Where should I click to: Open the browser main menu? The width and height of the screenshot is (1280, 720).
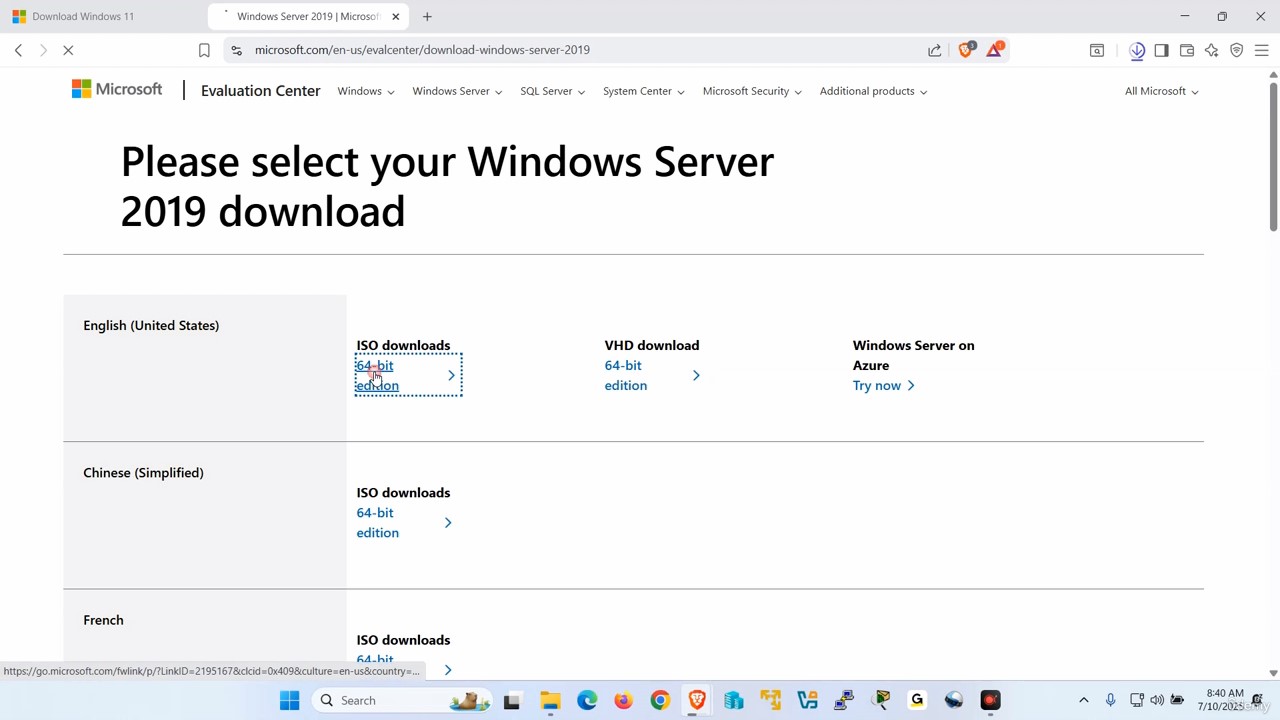coord(1262,50)
